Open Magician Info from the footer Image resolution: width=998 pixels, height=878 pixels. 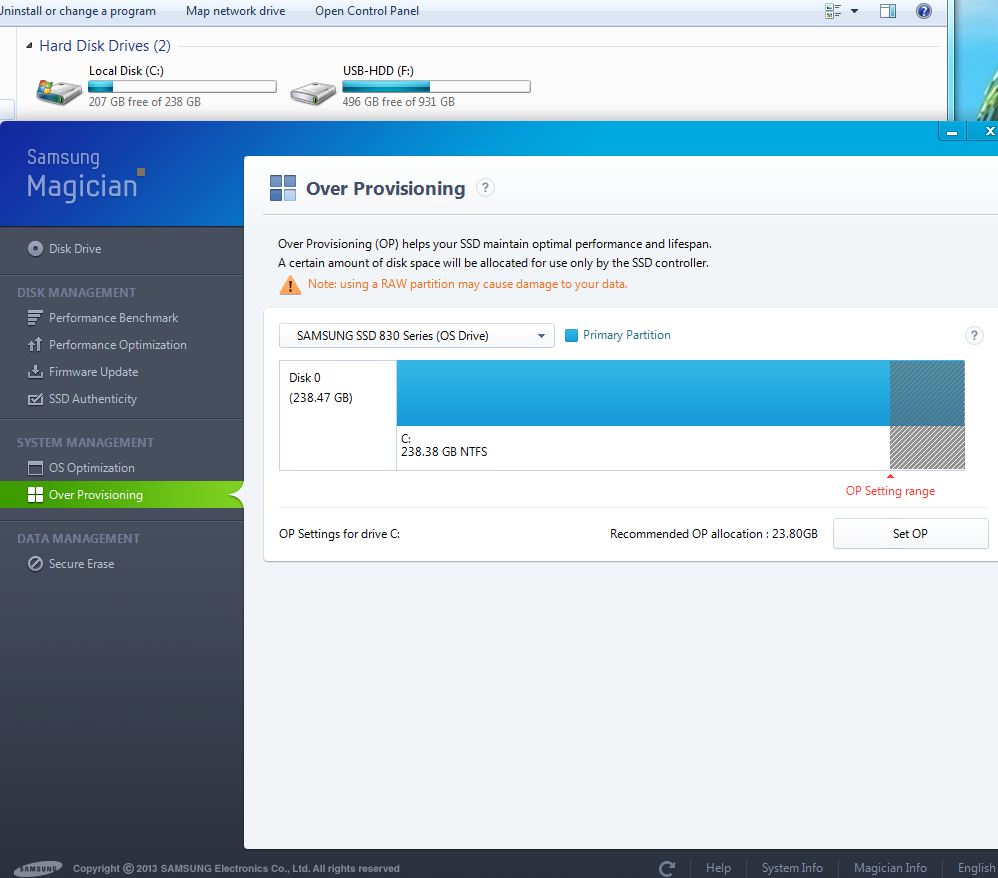click(890, 868)
